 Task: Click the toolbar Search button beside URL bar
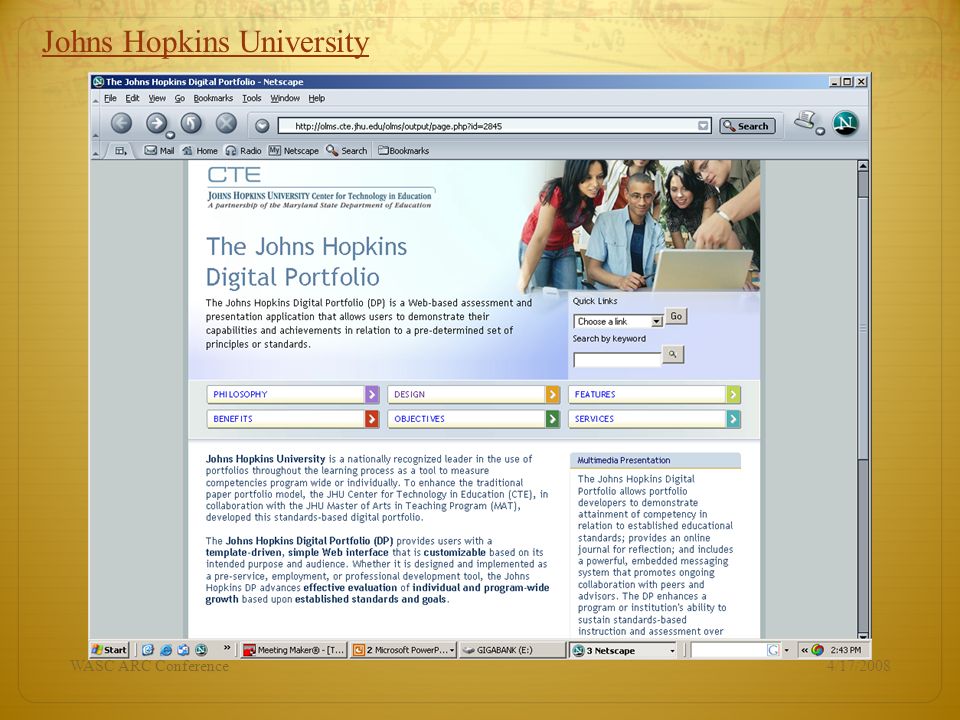[x=747, y=126]
